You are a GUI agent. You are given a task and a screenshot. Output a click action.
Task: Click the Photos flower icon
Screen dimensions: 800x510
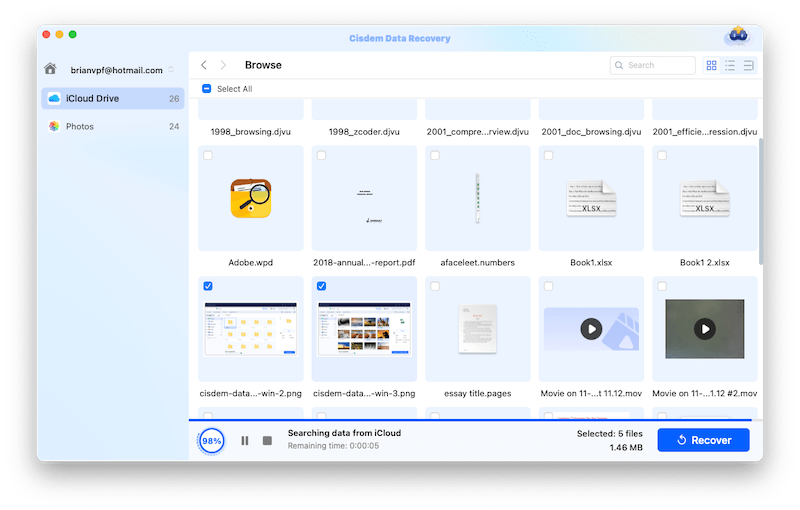[x=54, y=126]
